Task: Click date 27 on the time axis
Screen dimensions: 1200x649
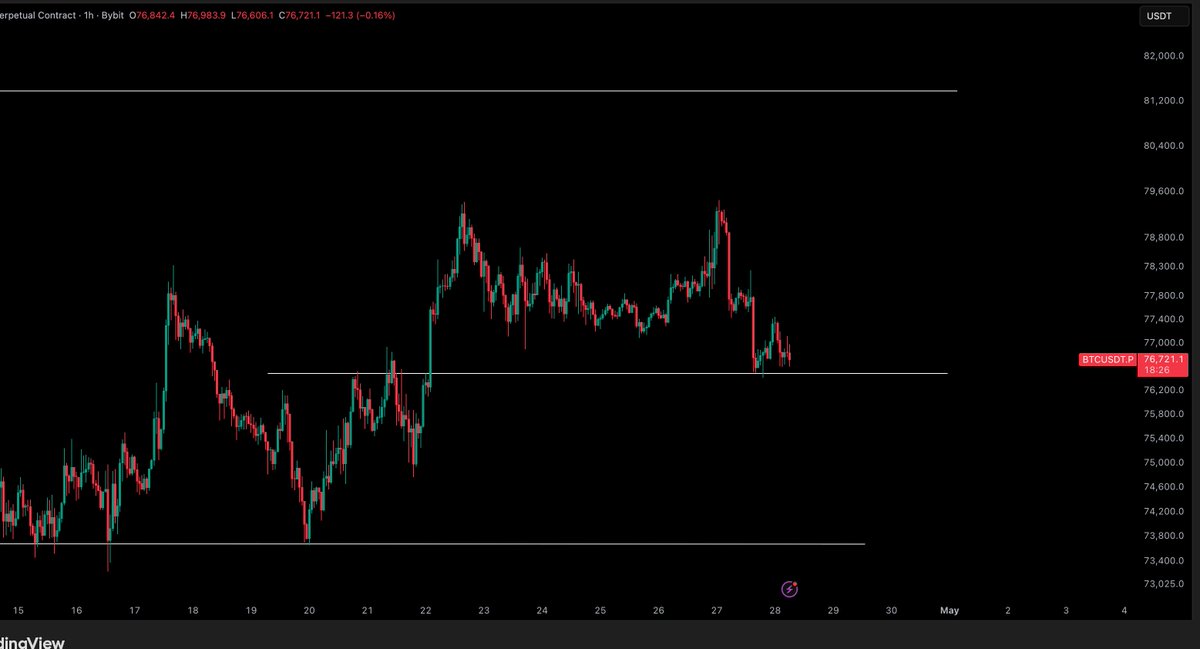Action: 717,610
